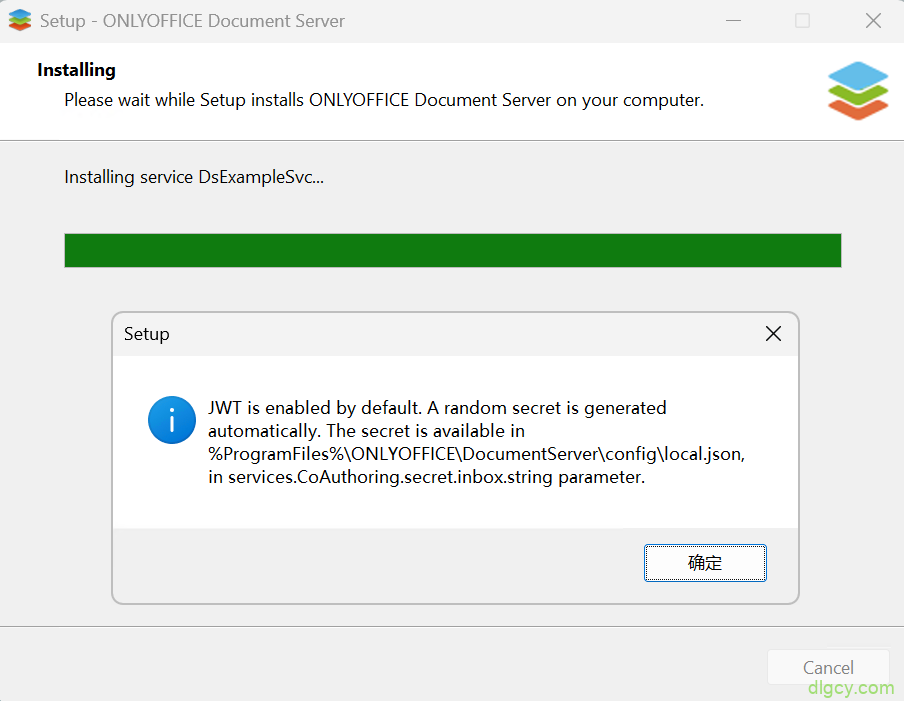Click 'Installing service DsExampleSvc...' status text
Screen dimensions: 904x701
[194, 177]
